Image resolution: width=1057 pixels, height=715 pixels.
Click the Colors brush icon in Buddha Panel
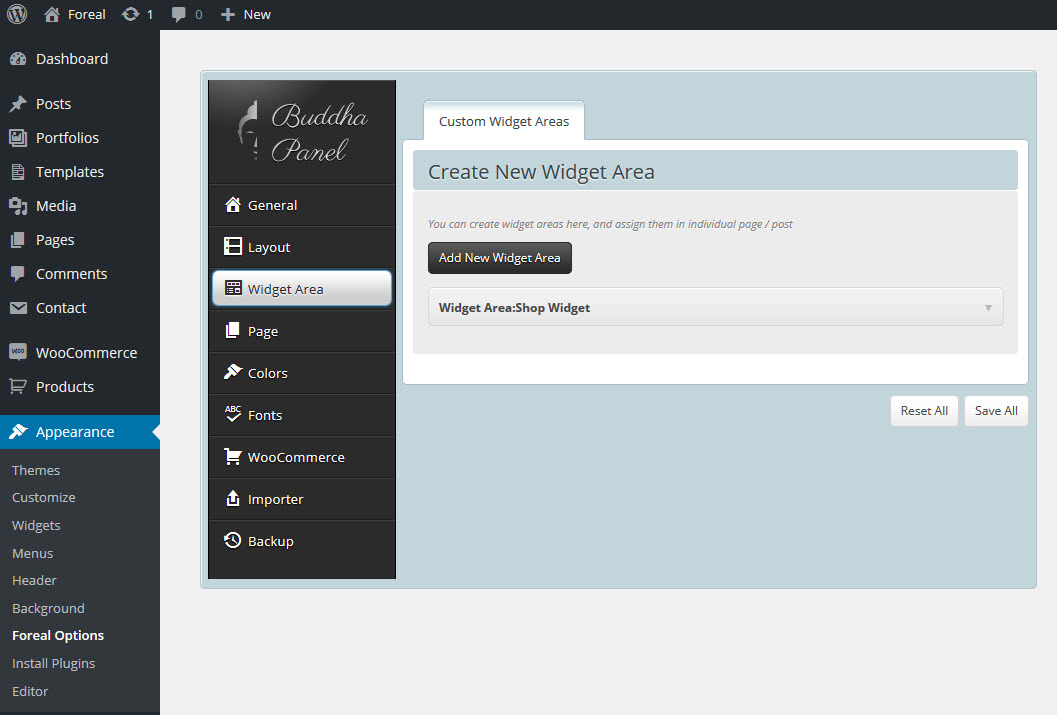click(233, 371)
